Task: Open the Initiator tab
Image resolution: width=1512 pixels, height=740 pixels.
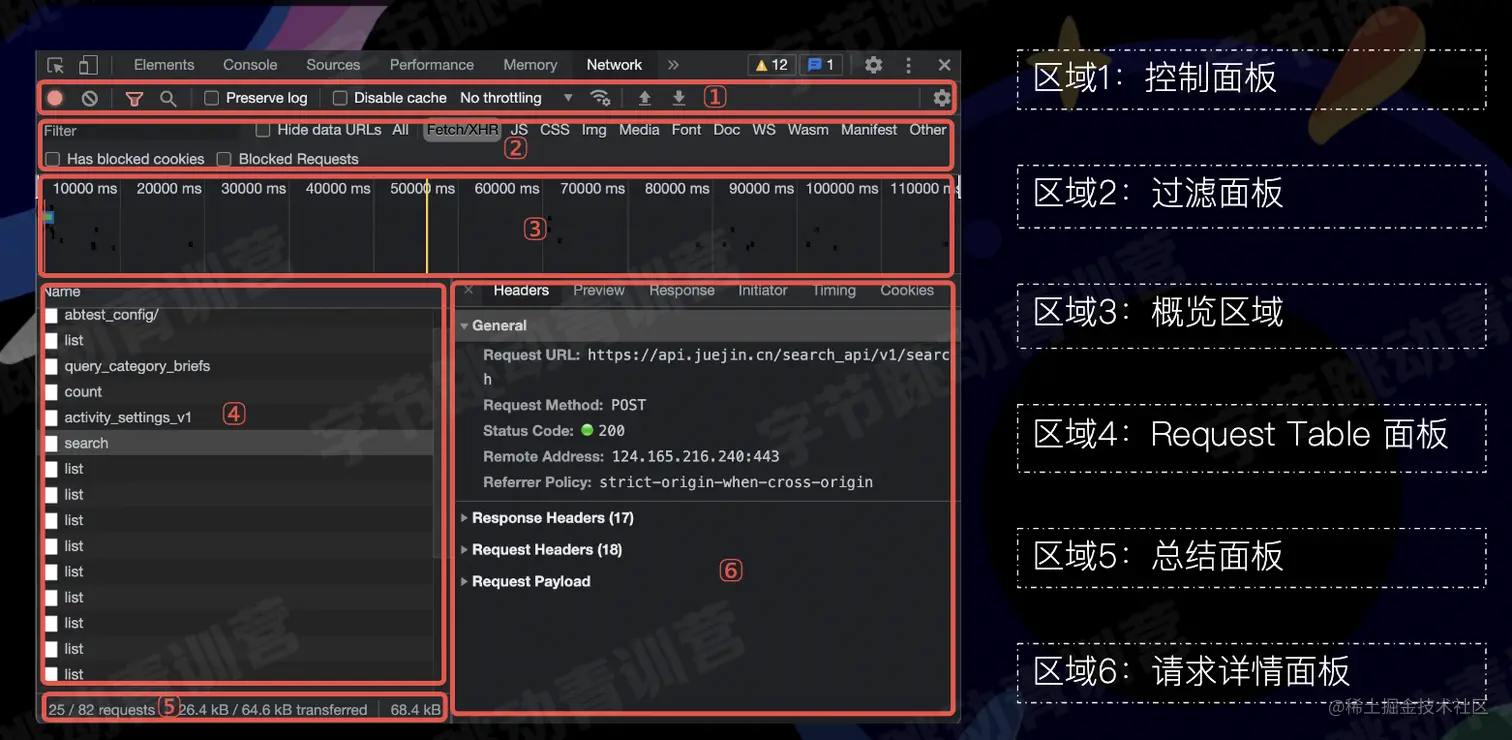Action: click(x=763, y=290)
